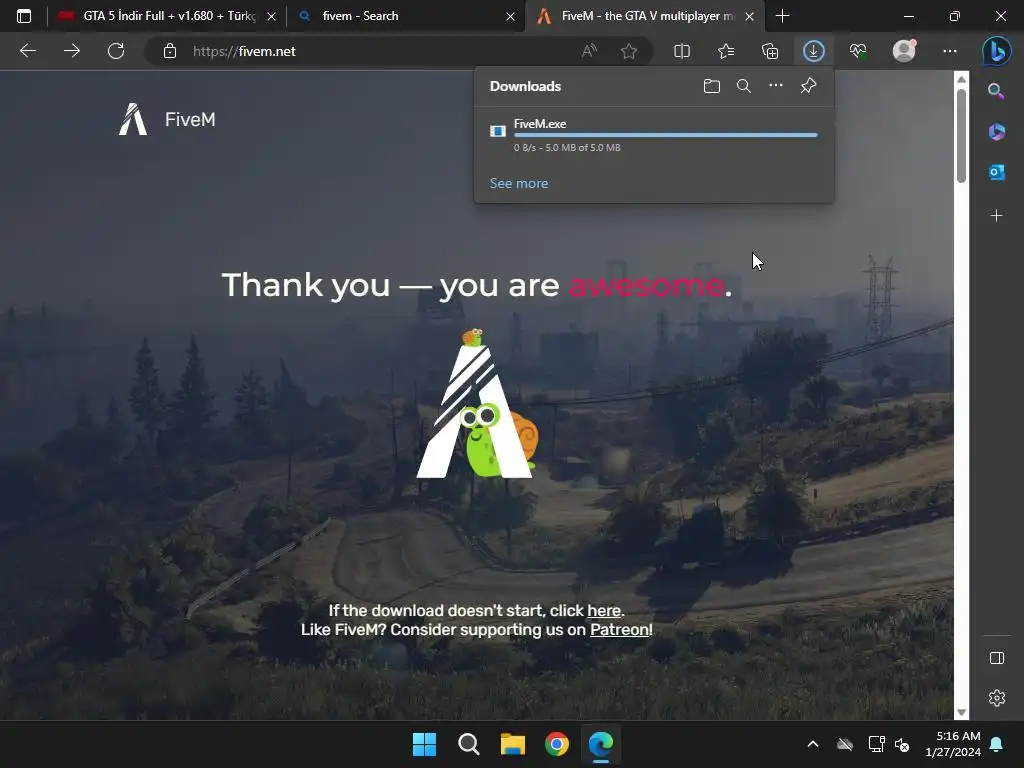Open taskbar Search
The height and width of the screenshot is (768, 1024).
pyautogui.click(x=469, y=744)
